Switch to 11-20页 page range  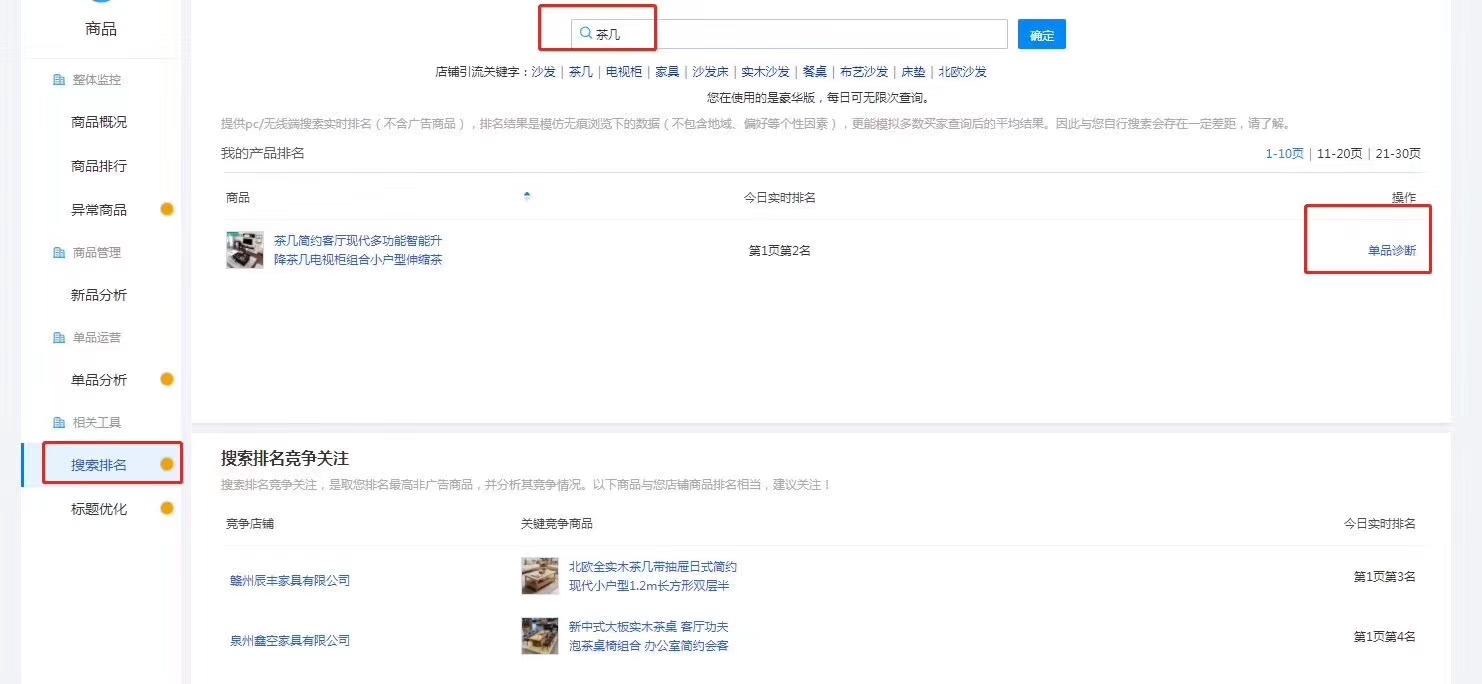[1340, 153]
